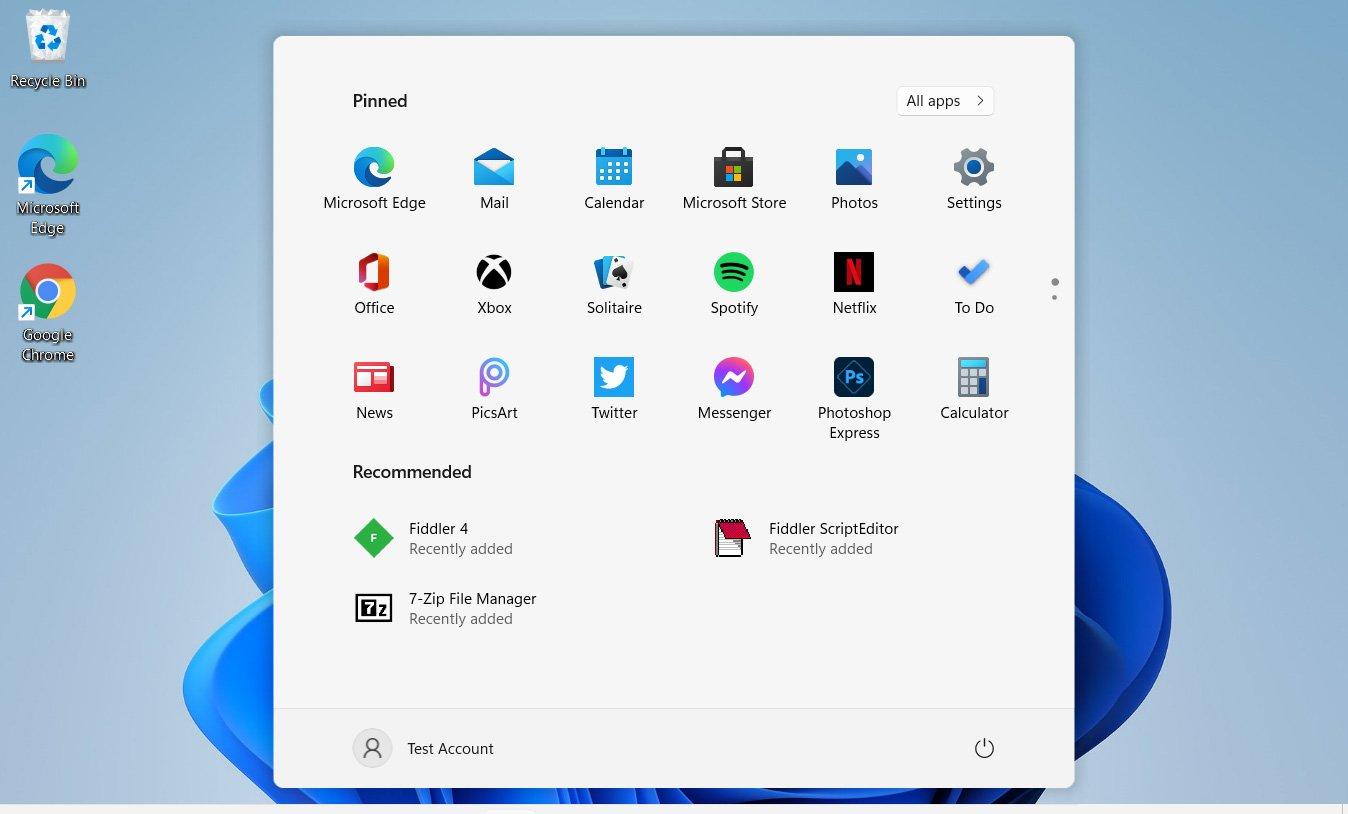Screen dimensions: 1348x814
Task: Open Microsoft Store
Action: 734,179
